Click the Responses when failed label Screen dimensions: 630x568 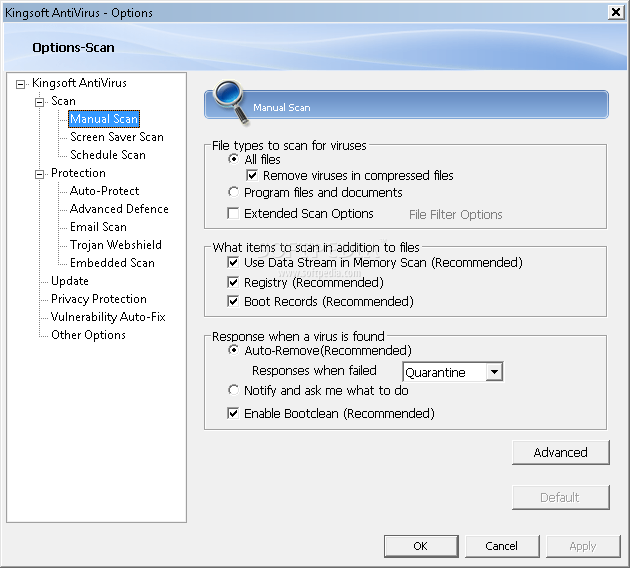314,370
